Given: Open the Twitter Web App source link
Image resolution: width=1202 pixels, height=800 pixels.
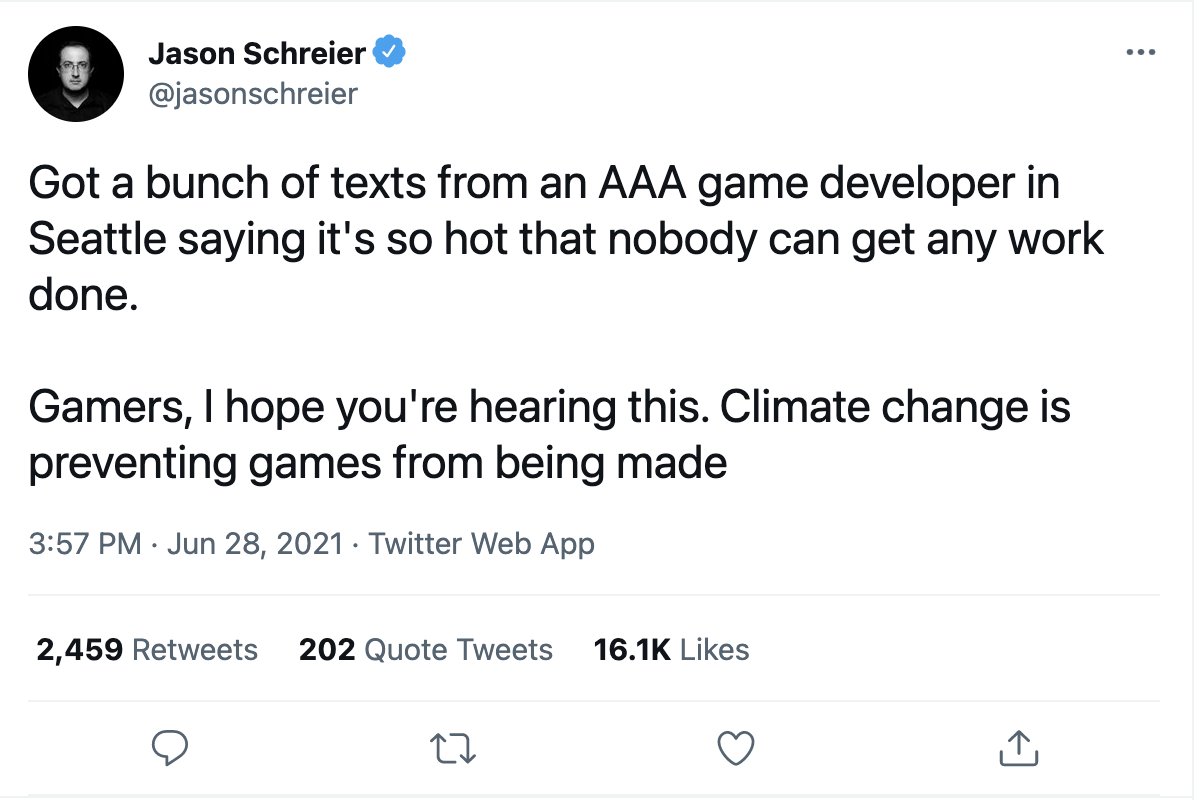Looking at the screenshot, I should pyautogui.click(x=481, y=544).
